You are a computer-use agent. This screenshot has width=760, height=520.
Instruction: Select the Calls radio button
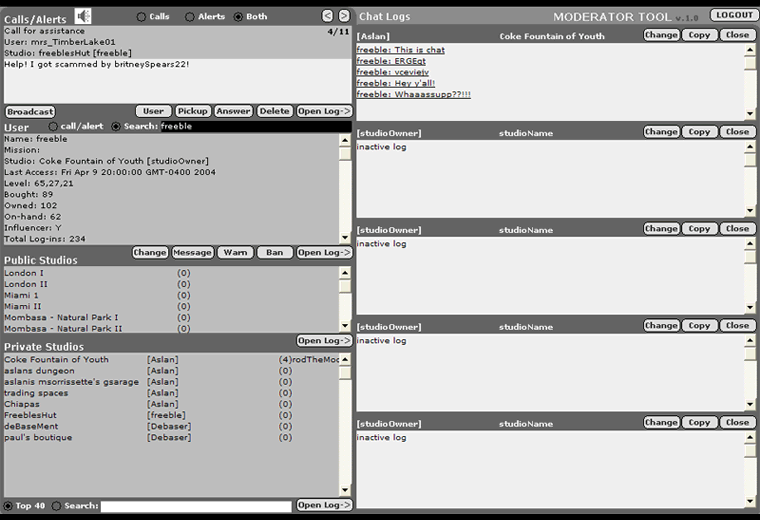141,17
